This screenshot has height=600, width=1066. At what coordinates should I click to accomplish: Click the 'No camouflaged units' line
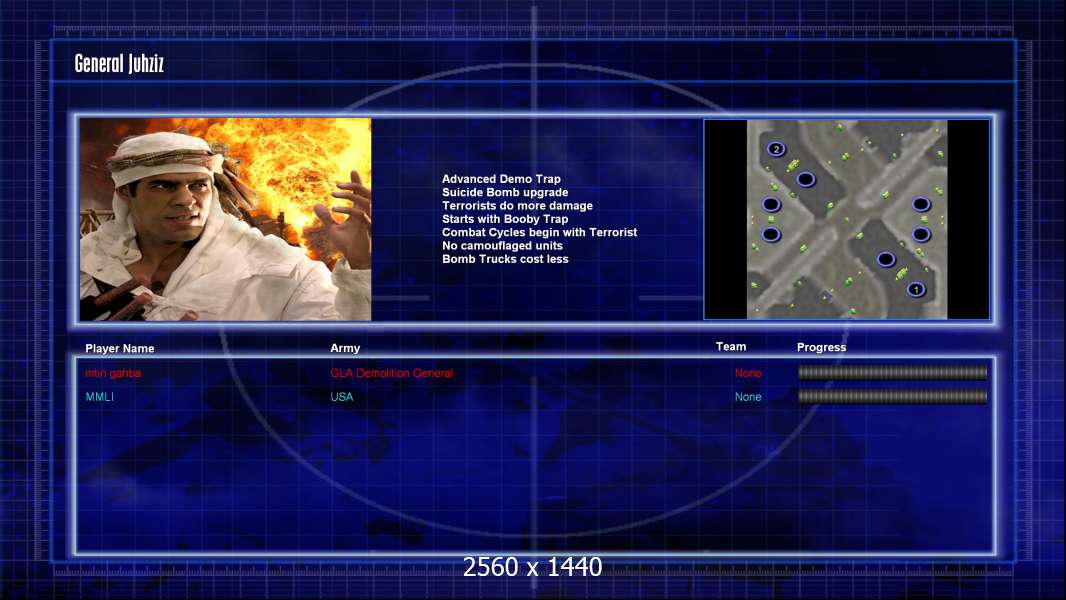pyautogui.click(x=502, y=245)
